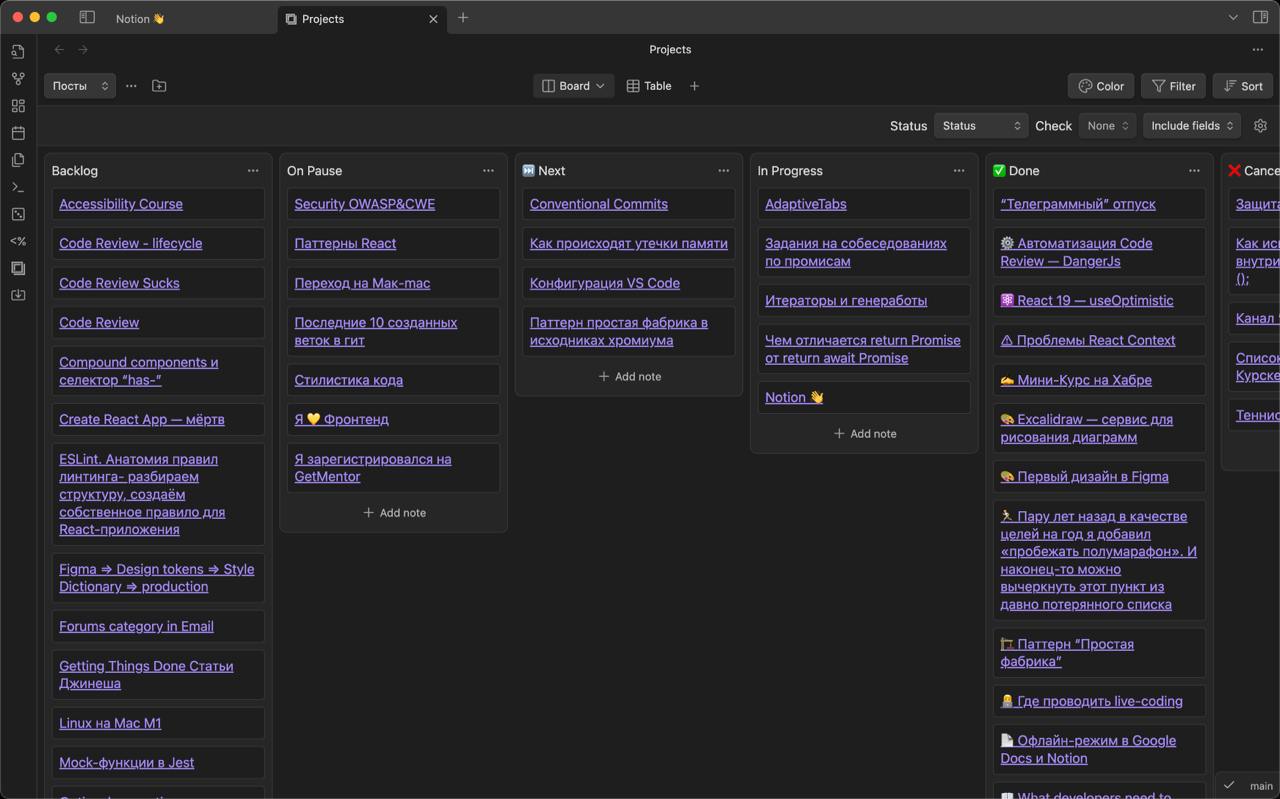
Task: Open the Посты project dropdown
Action: coord(79,86)
